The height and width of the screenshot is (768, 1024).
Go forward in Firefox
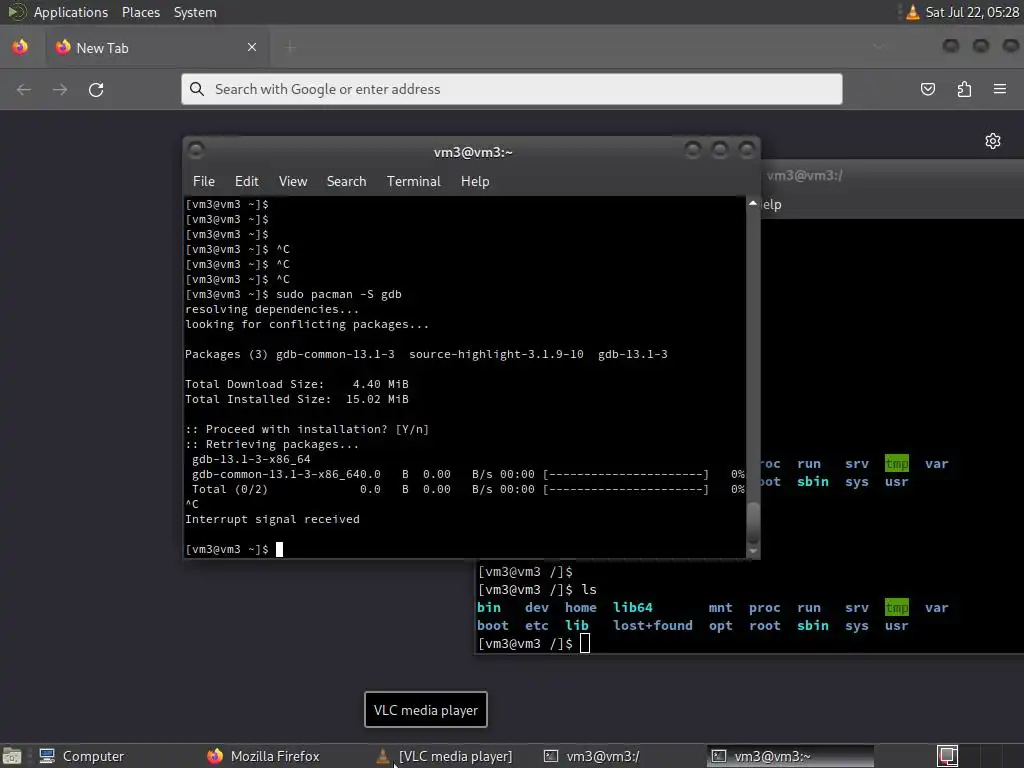(60, 89)
